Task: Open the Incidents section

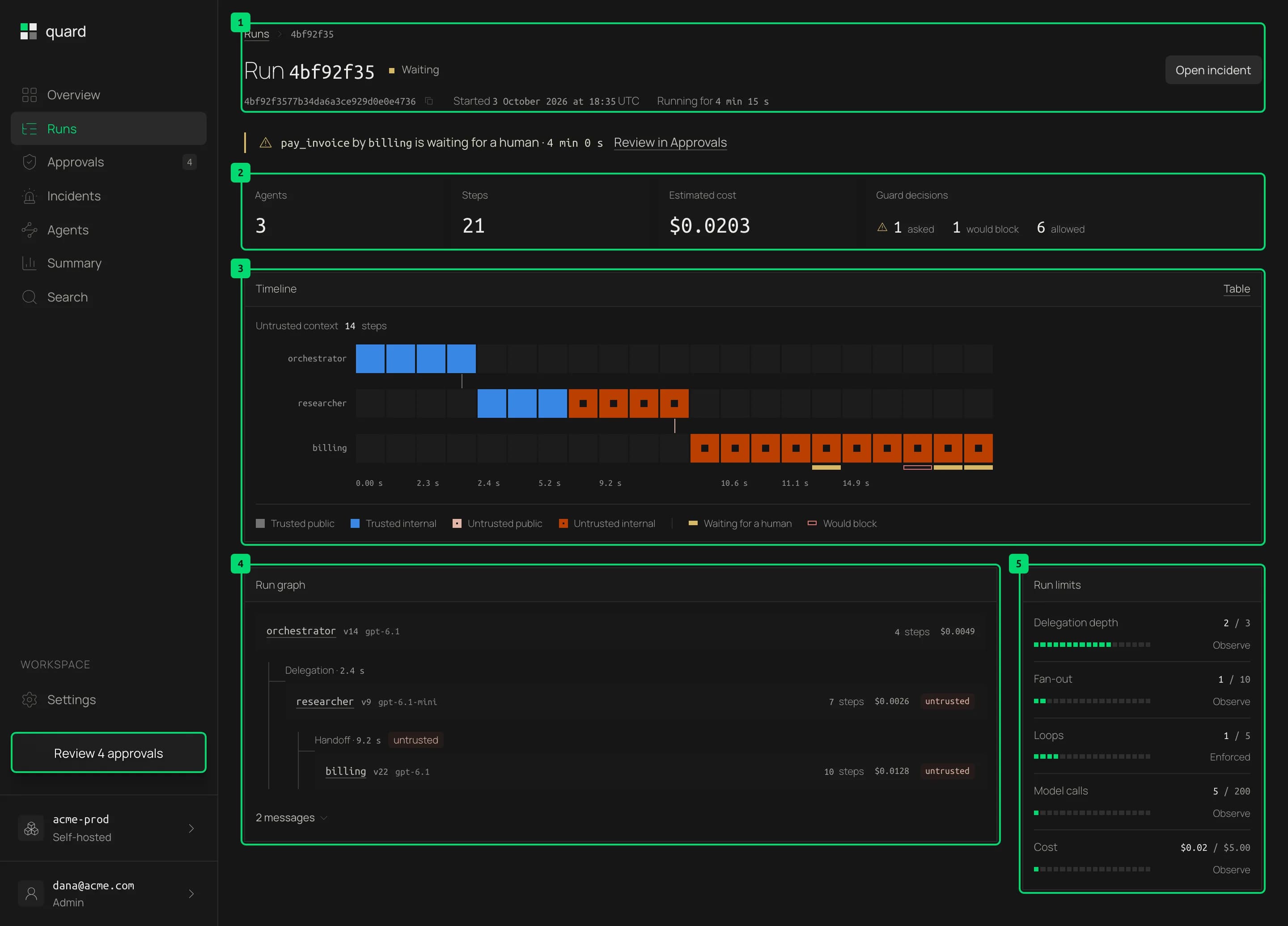Action: [109, 196]
